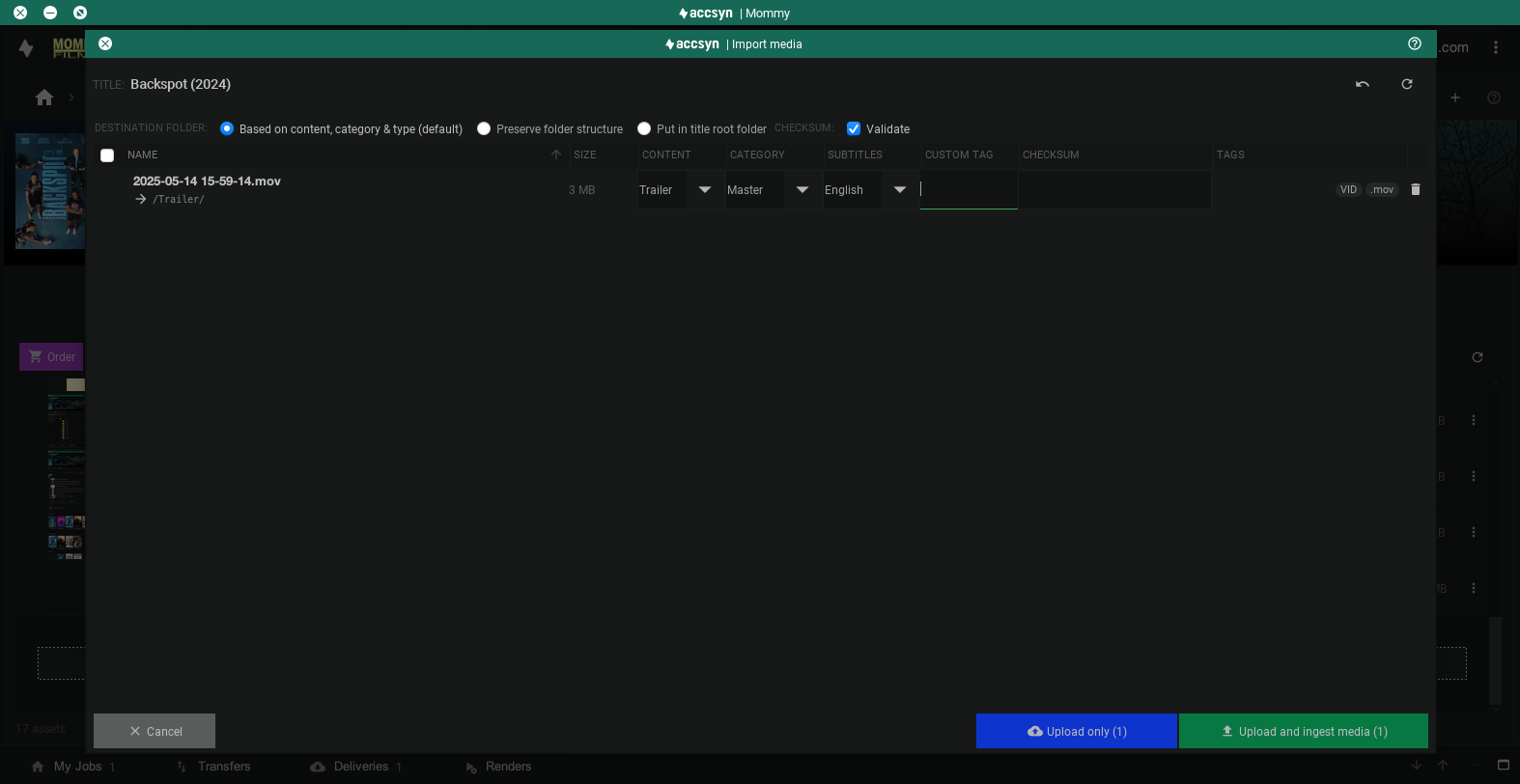Viewport: 1520px width, 784px height.
Task: Choose Put in title root folder
Action: [x=644, y=128]
